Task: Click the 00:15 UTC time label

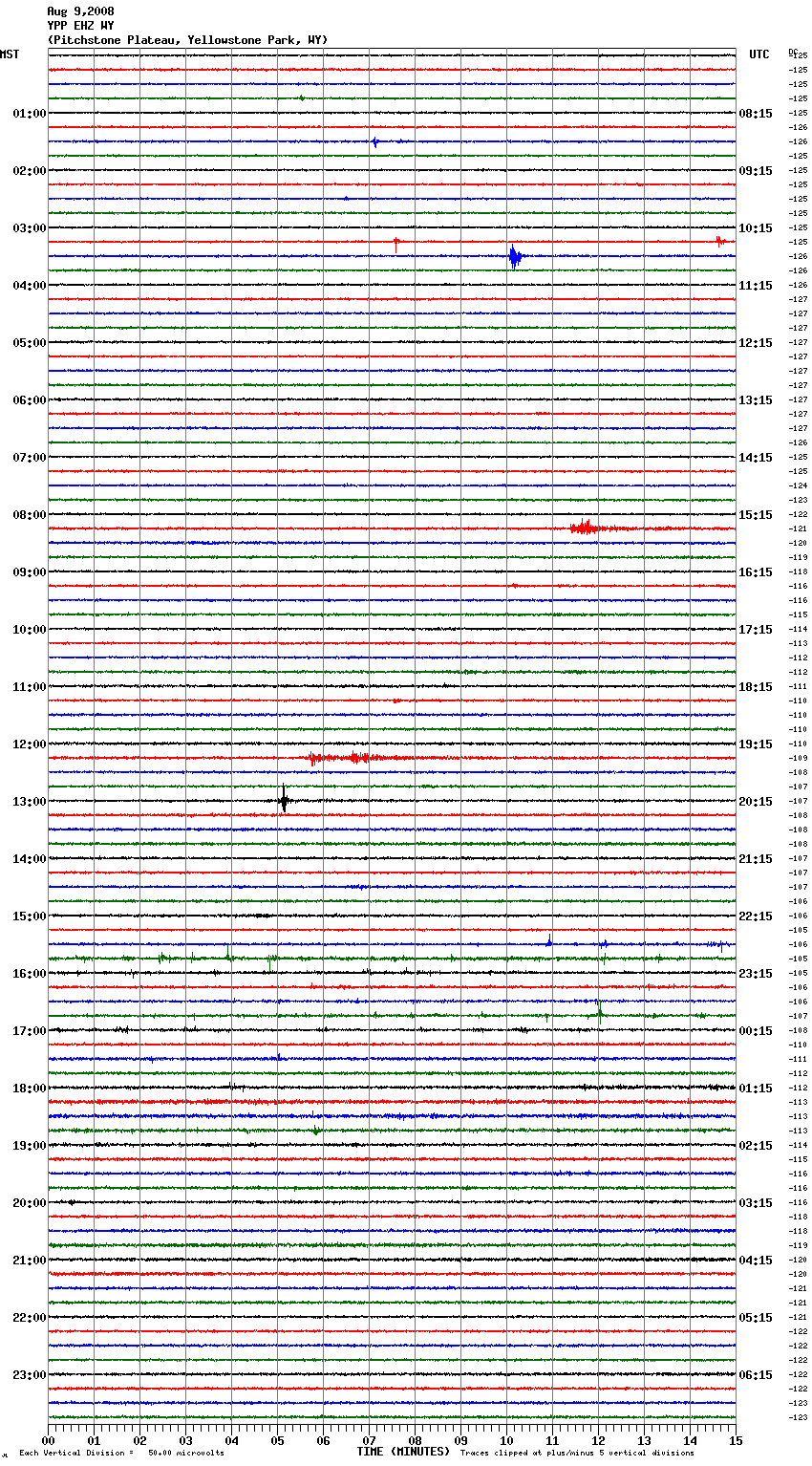Action: (x=756, y=1031)
